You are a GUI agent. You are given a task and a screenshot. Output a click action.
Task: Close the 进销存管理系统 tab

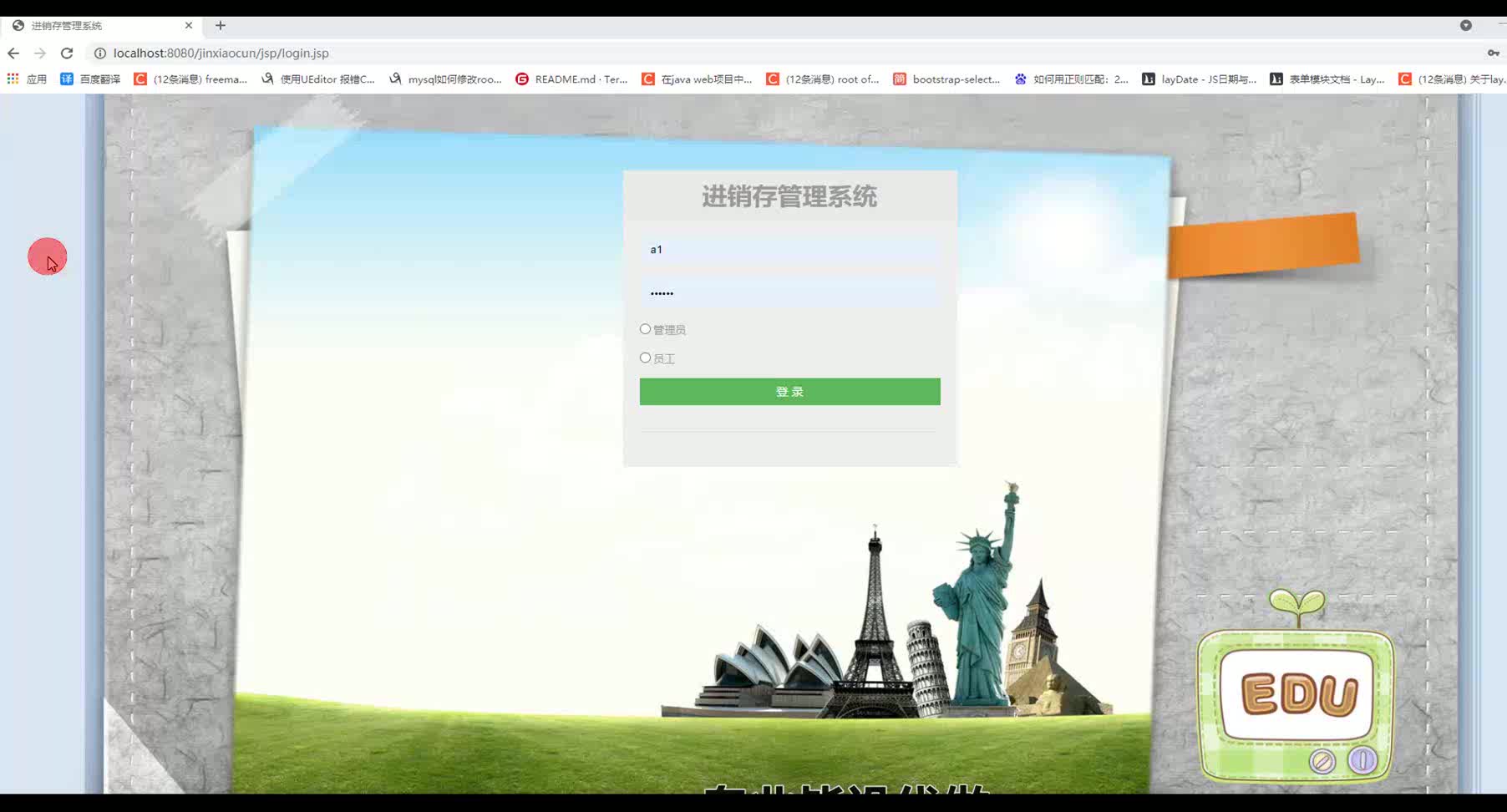[189, 25]
